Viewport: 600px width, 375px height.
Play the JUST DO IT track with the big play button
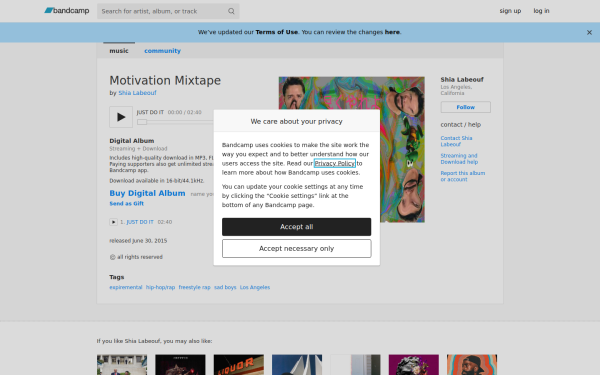[x=121, y=117]
